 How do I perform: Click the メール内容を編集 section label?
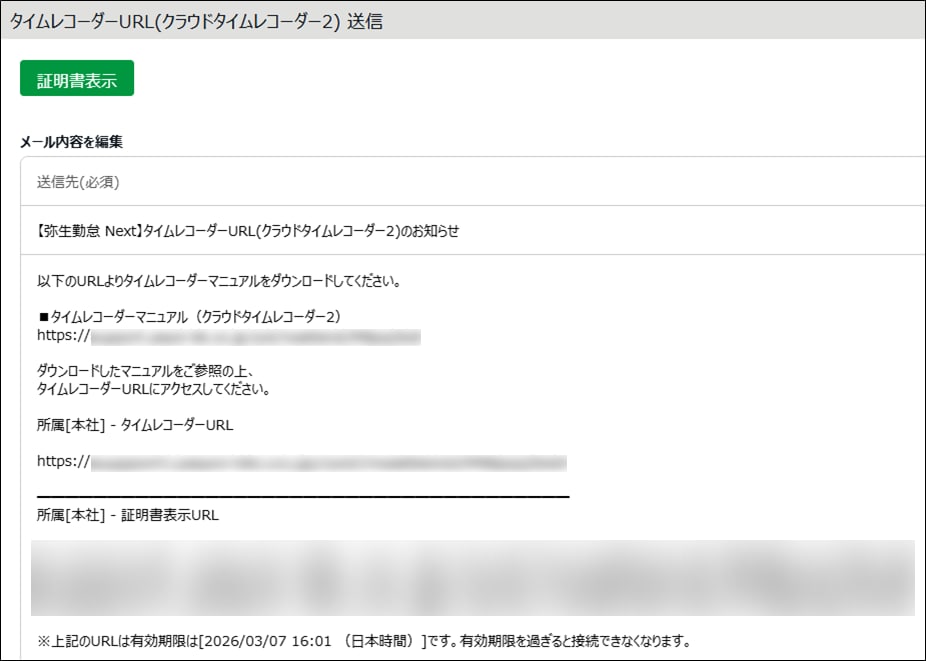point(71,142)
